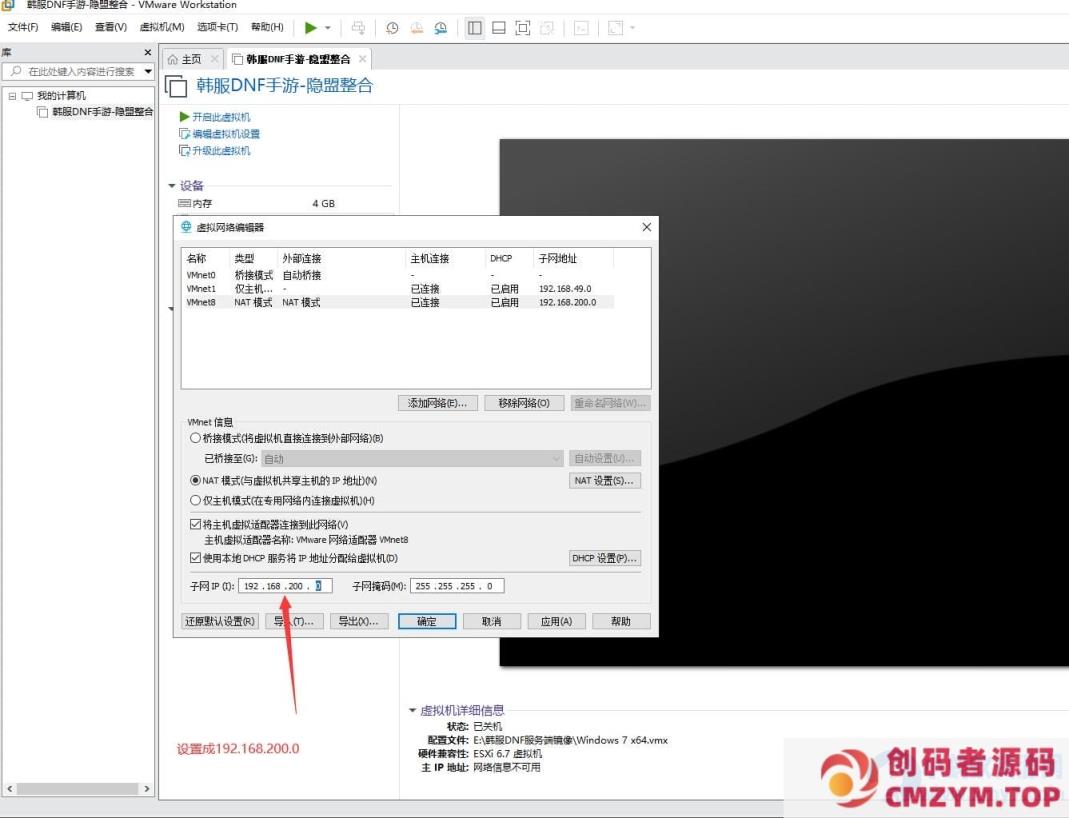The height and width of the screenshot is (818, 1069).
Task: Open the 已桥接至 bridged adapter dropdown
Action: point(555,457)
